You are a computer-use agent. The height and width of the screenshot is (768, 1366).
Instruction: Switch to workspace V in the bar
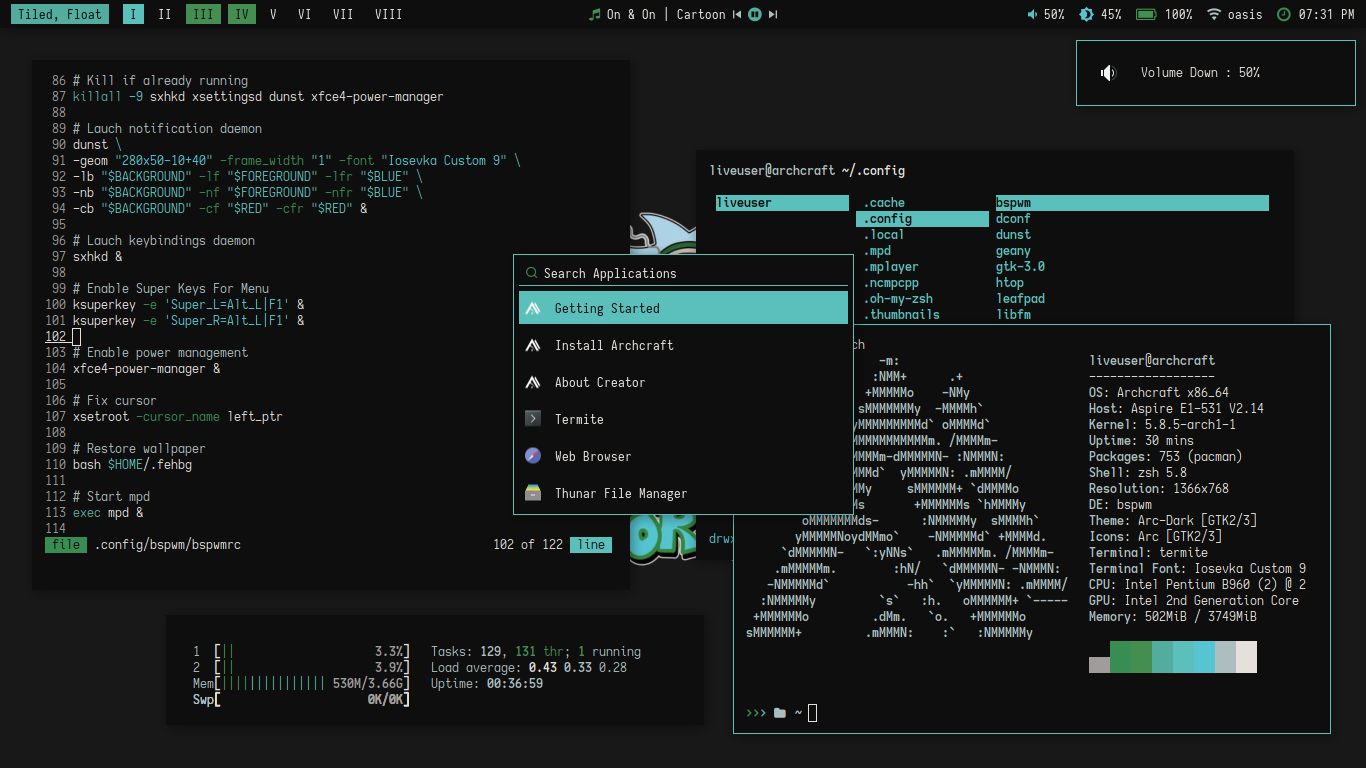click(273, 14)
